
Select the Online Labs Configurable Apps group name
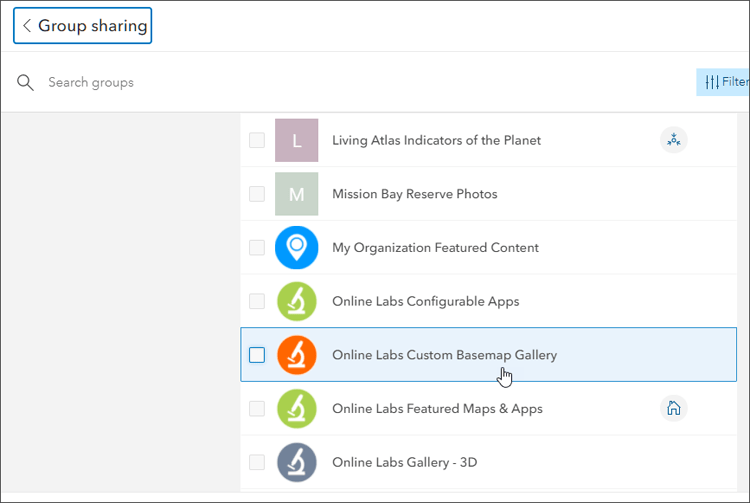coord(425,301)
